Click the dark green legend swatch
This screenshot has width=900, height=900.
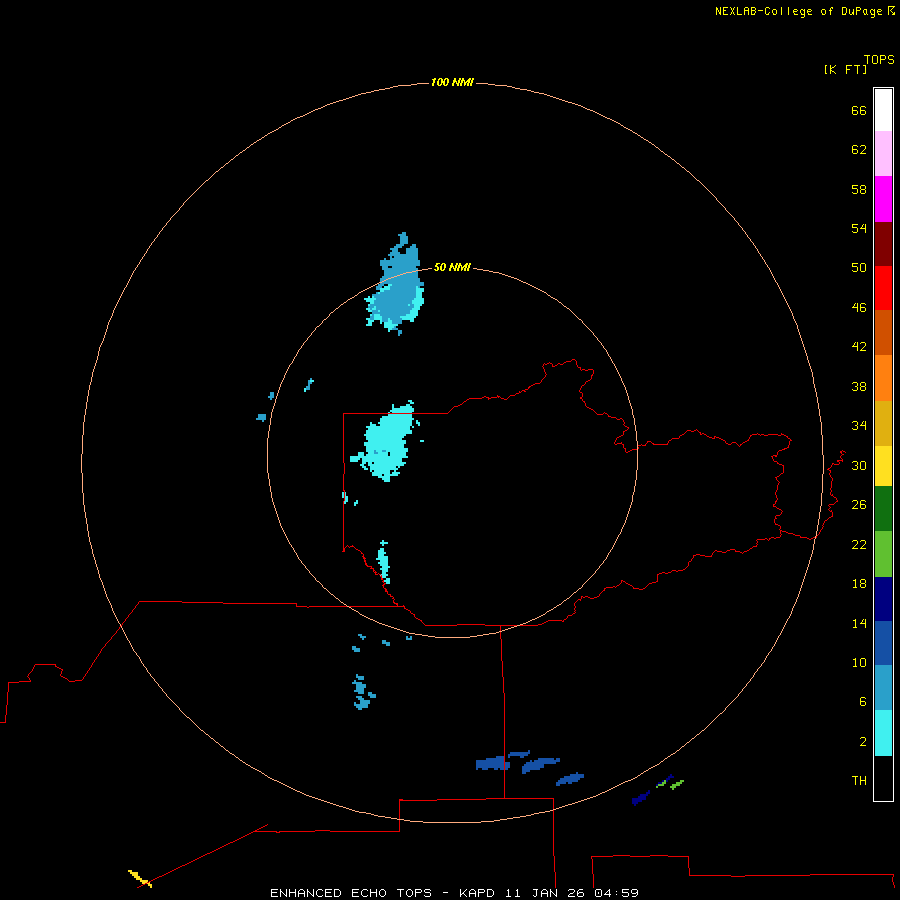883,509
